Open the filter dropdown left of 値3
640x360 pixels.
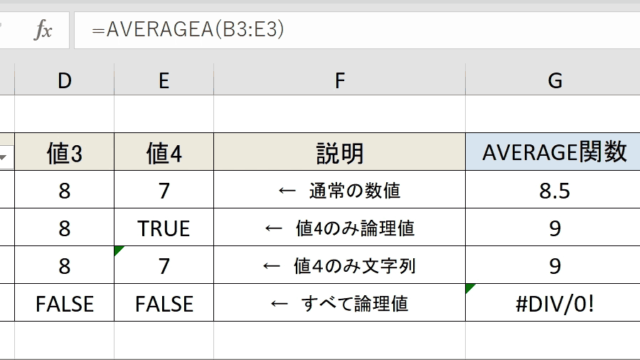click(x=4, y=157)
